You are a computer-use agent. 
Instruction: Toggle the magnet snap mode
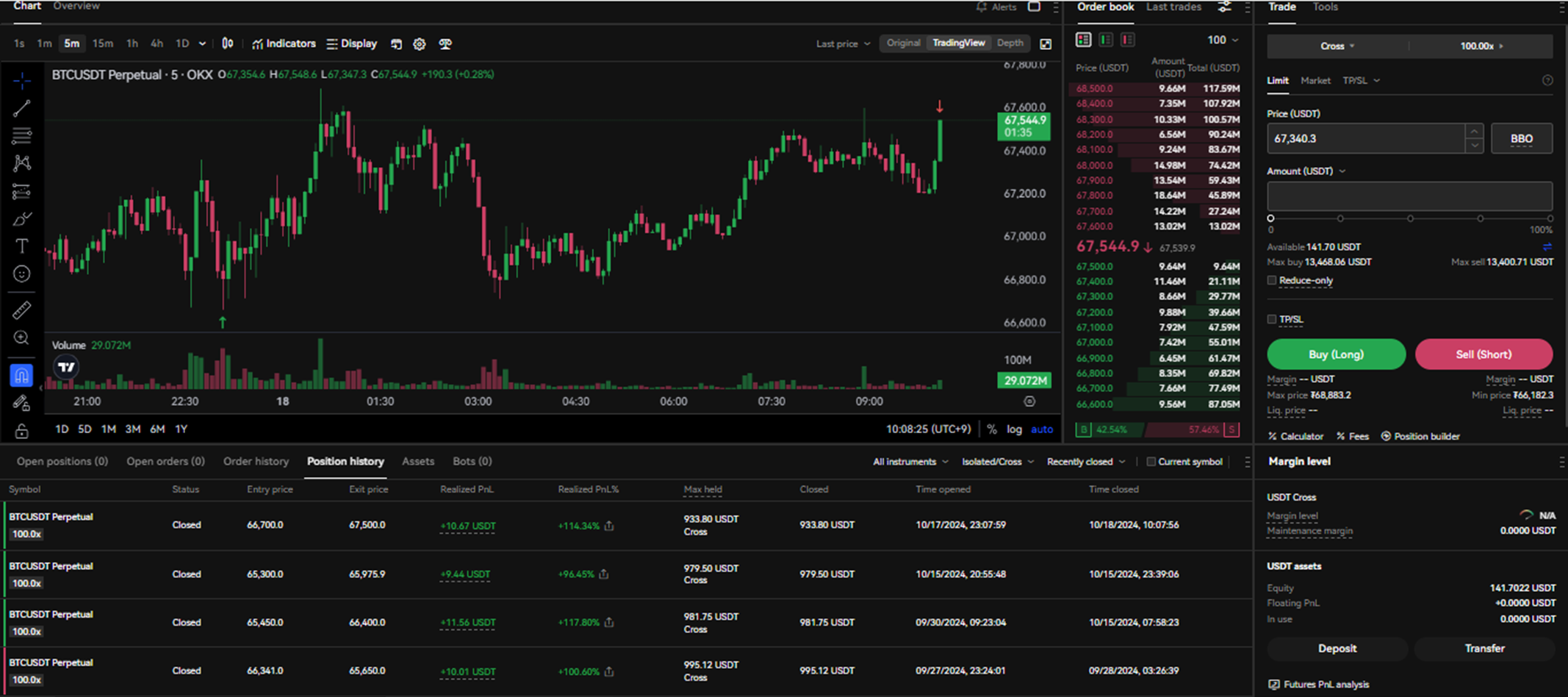(22, 376)
